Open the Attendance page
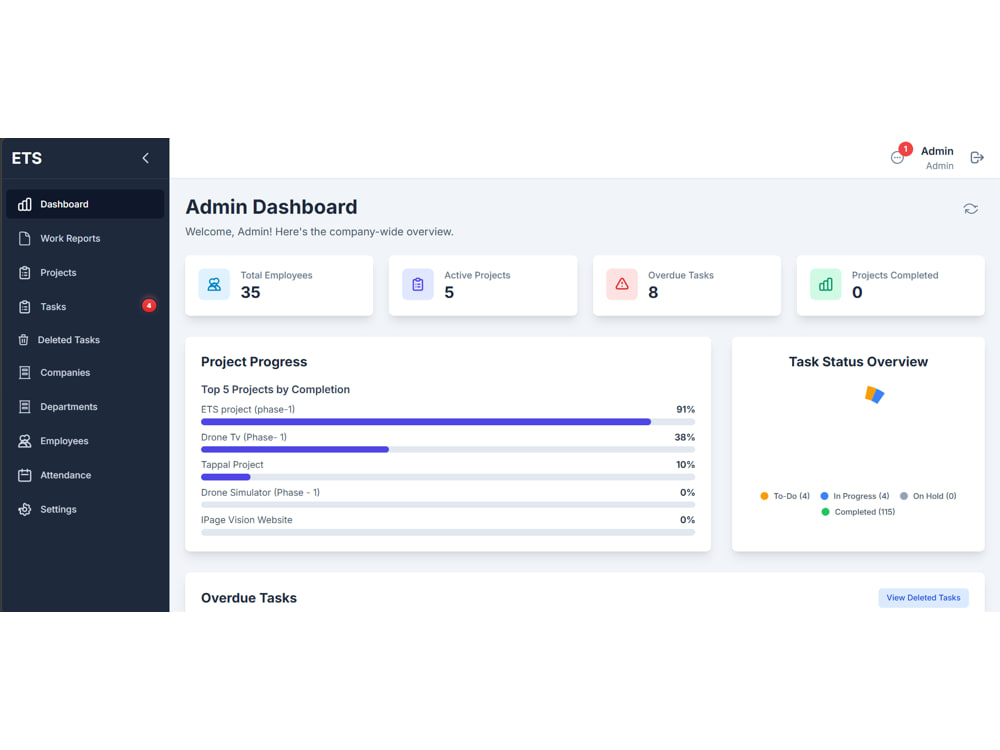The image size is (1000, 750). pyautogui.click(x=85, y=475)
